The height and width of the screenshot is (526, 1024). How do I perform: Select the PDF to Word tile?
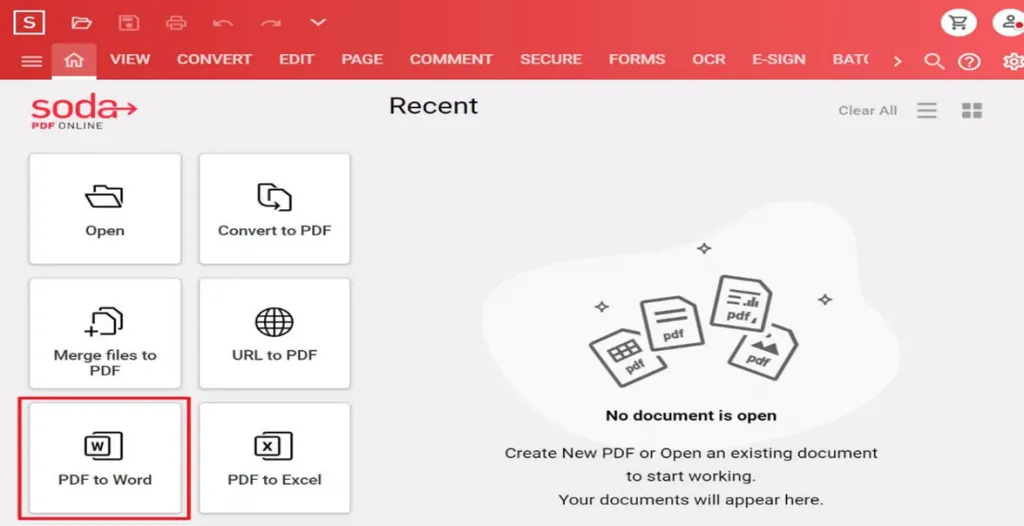pos(104,458)
